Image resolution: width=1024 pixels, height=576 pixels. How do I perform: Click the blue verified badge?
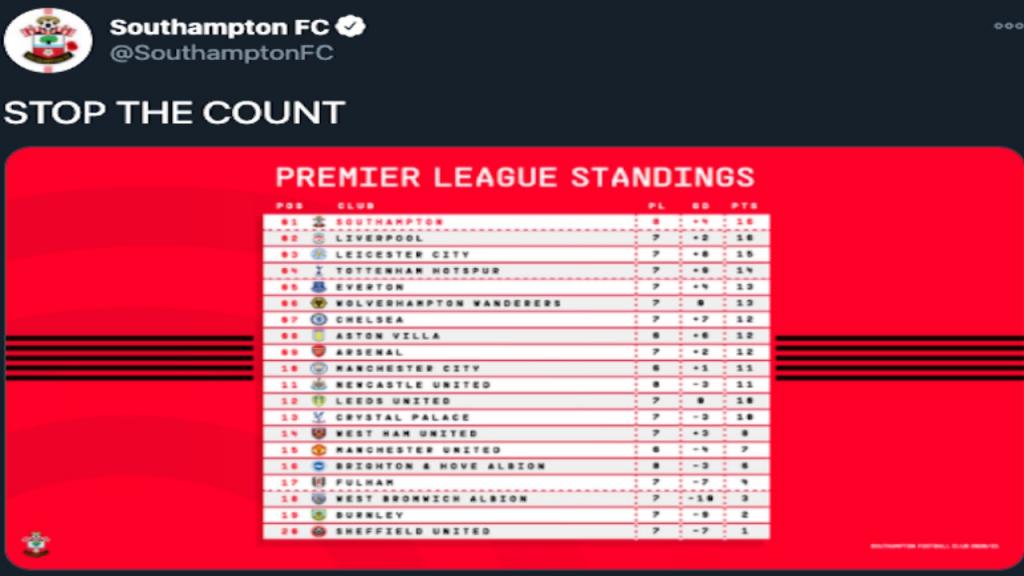pos(354,26)
